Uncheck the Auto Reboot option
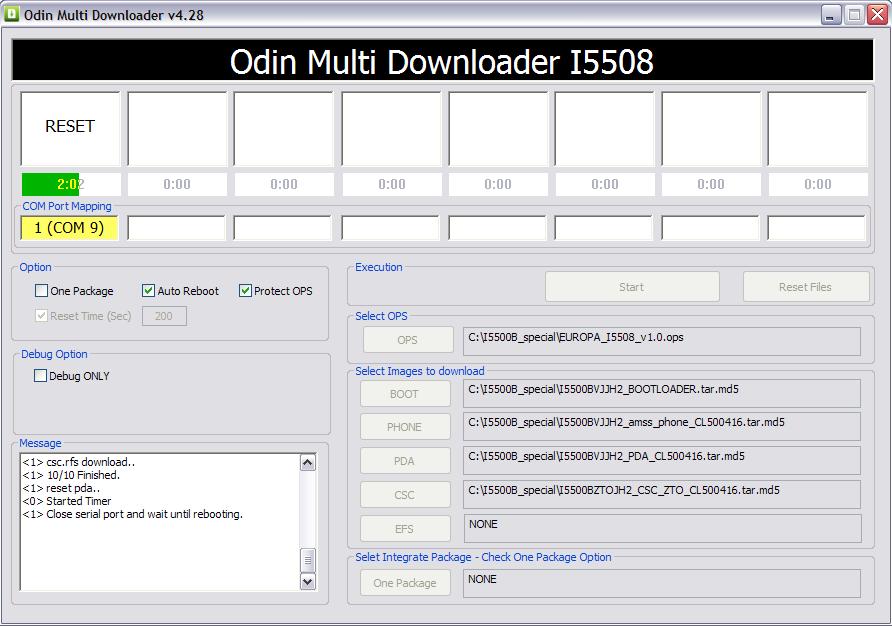 (x=149, y=291)
